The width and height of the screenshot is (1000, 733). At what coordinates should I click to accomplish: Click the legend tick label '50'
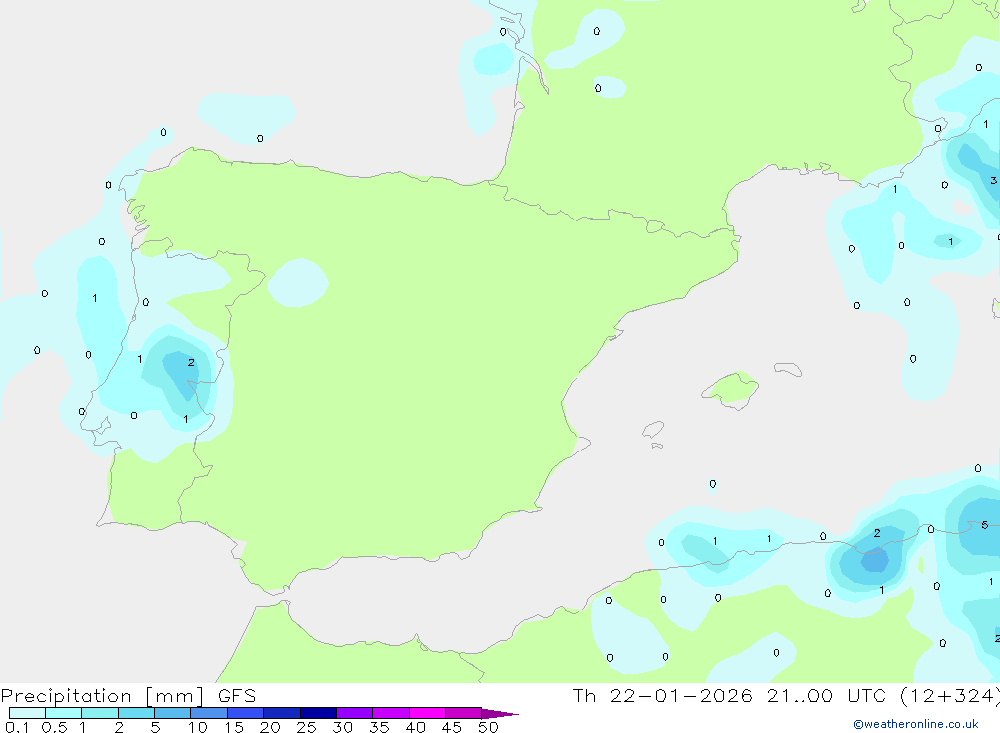tap(488, 727)
